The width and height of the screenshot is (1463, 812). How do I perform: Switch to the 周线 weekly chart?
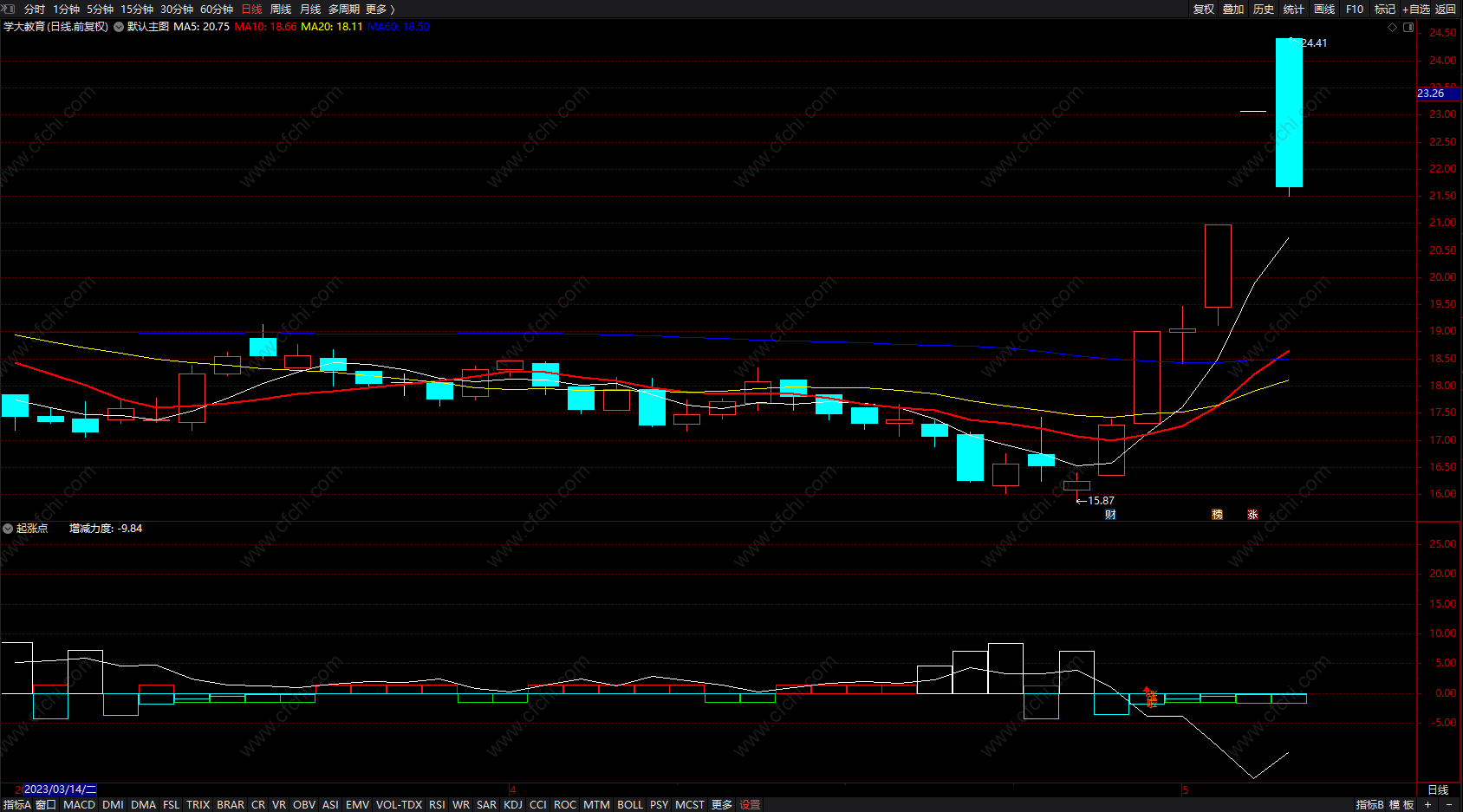point(281,9)
